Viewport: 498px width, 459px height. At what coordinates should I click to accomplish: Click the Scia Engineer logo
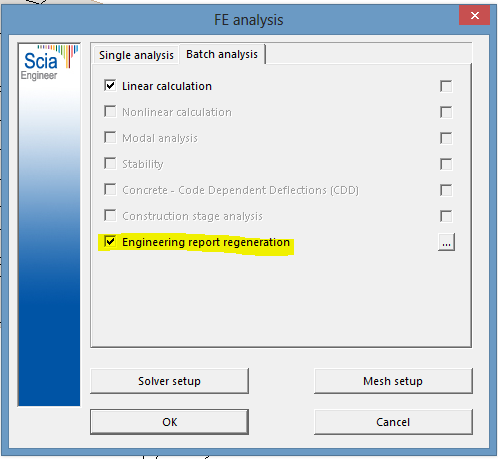pos(50,62)
